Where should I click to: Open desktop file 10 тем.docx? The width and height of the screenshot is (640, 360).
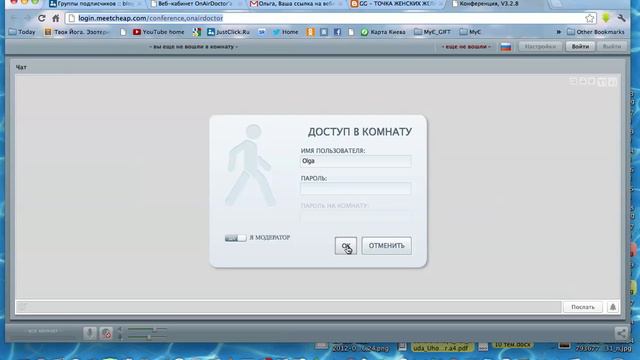pyautogui.click(x=512, y=345)
